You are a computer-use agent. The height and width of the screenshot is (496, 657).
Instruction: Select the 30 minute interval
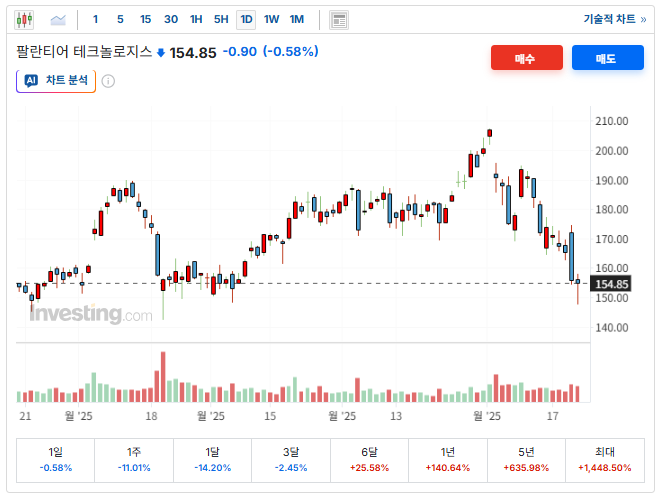pos(171,19)
